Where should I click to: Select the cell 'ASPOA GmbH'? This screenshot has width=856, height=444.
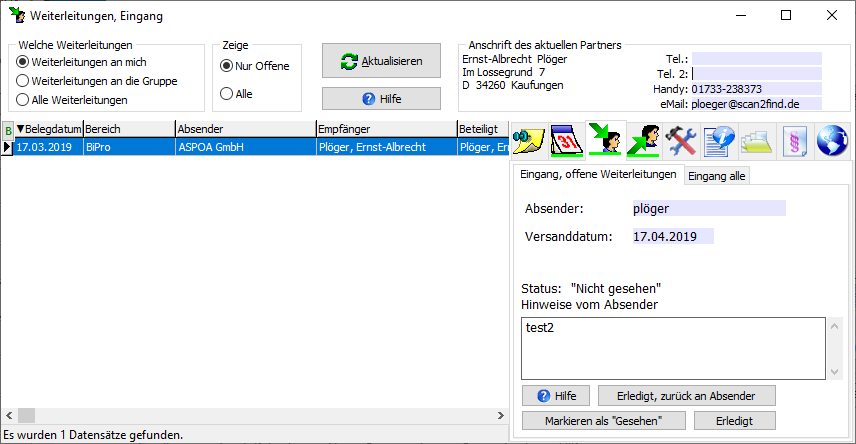tap(246, 147)
